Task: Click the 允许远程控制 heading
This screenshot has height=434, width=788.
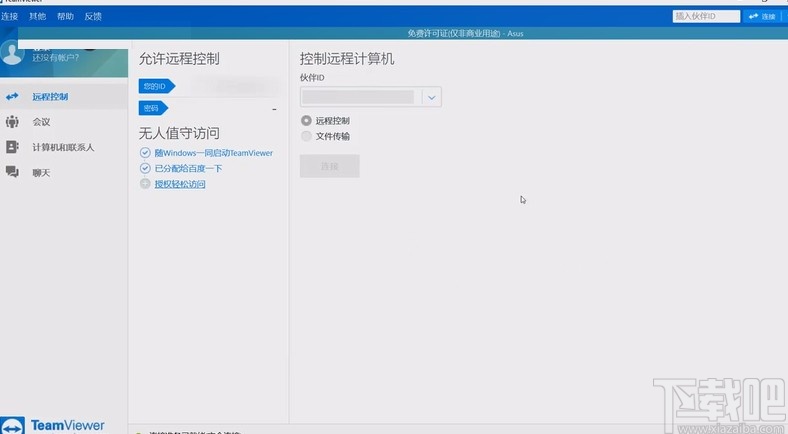Action: 179,59
